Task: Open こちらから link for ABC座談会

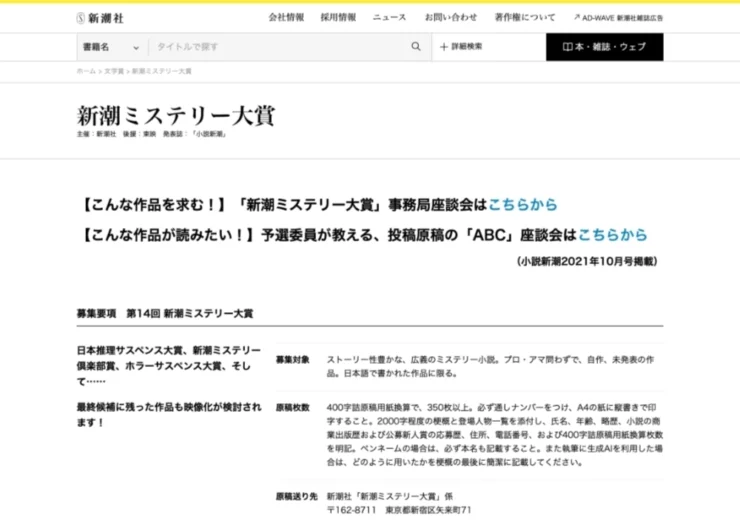Action: (x=613, y=235)
